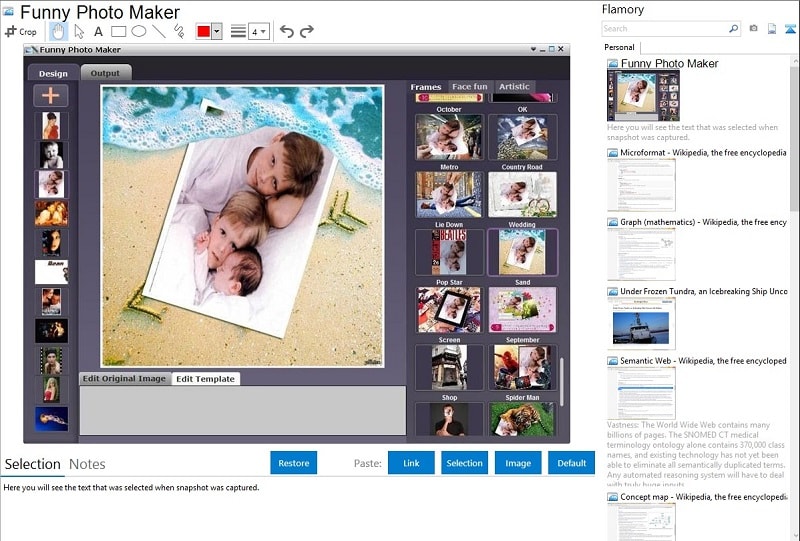Pick the ellipse shape tool
The image size is (800, 541).
click(x=139, y=32)
